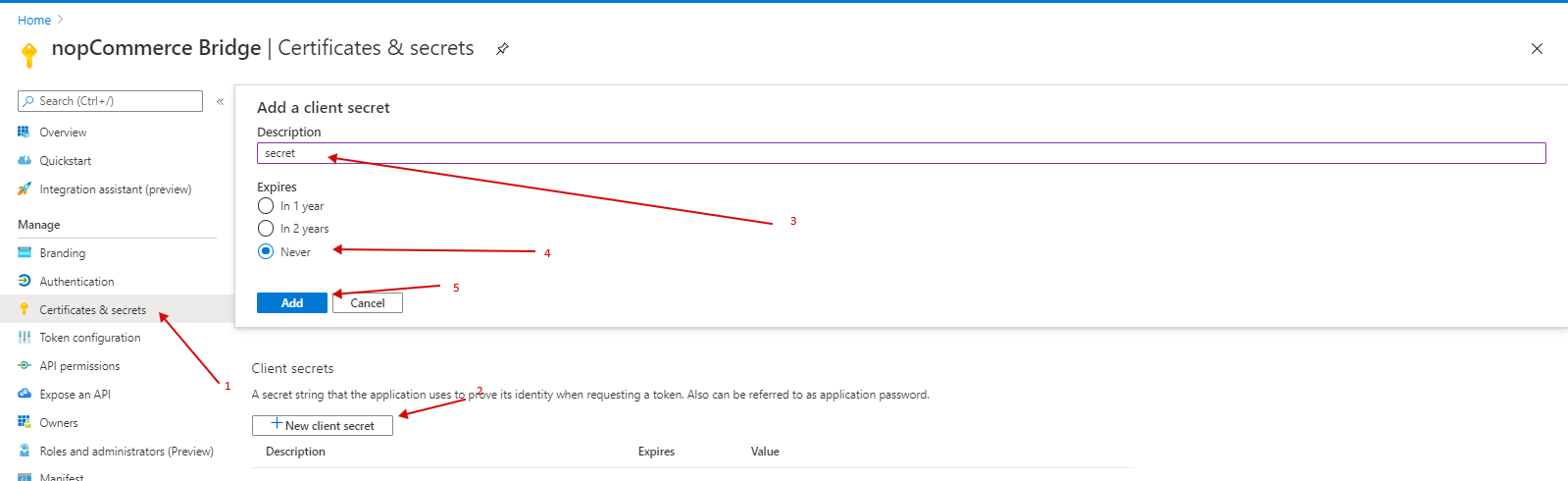This screenshot has width=1568, height=481.
Task: Click the Token configuration bars icon
Action: coord(24,337)
